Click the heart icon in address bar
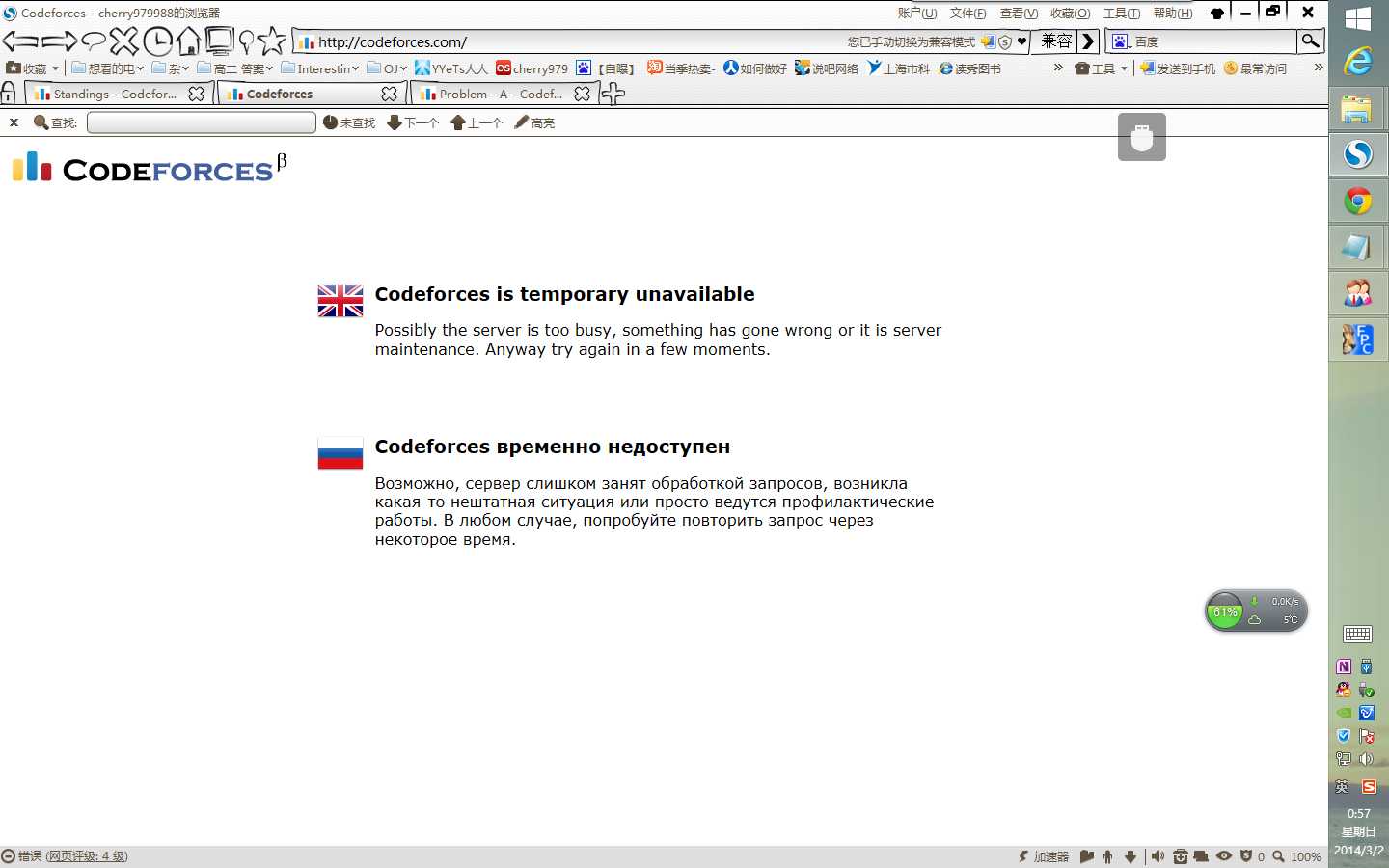This screenshot has width=1389, height=868. coord(1021,41)
